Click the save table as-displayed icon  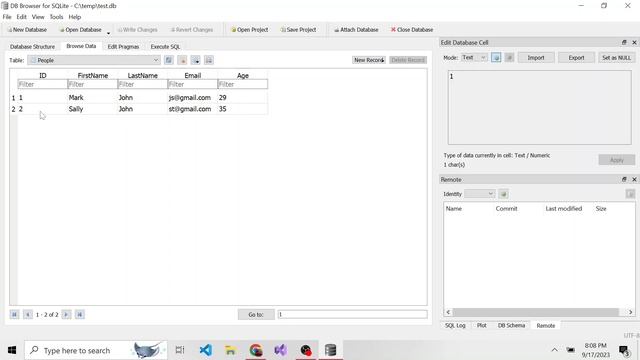pyautogui.click(x=196, y=60)
